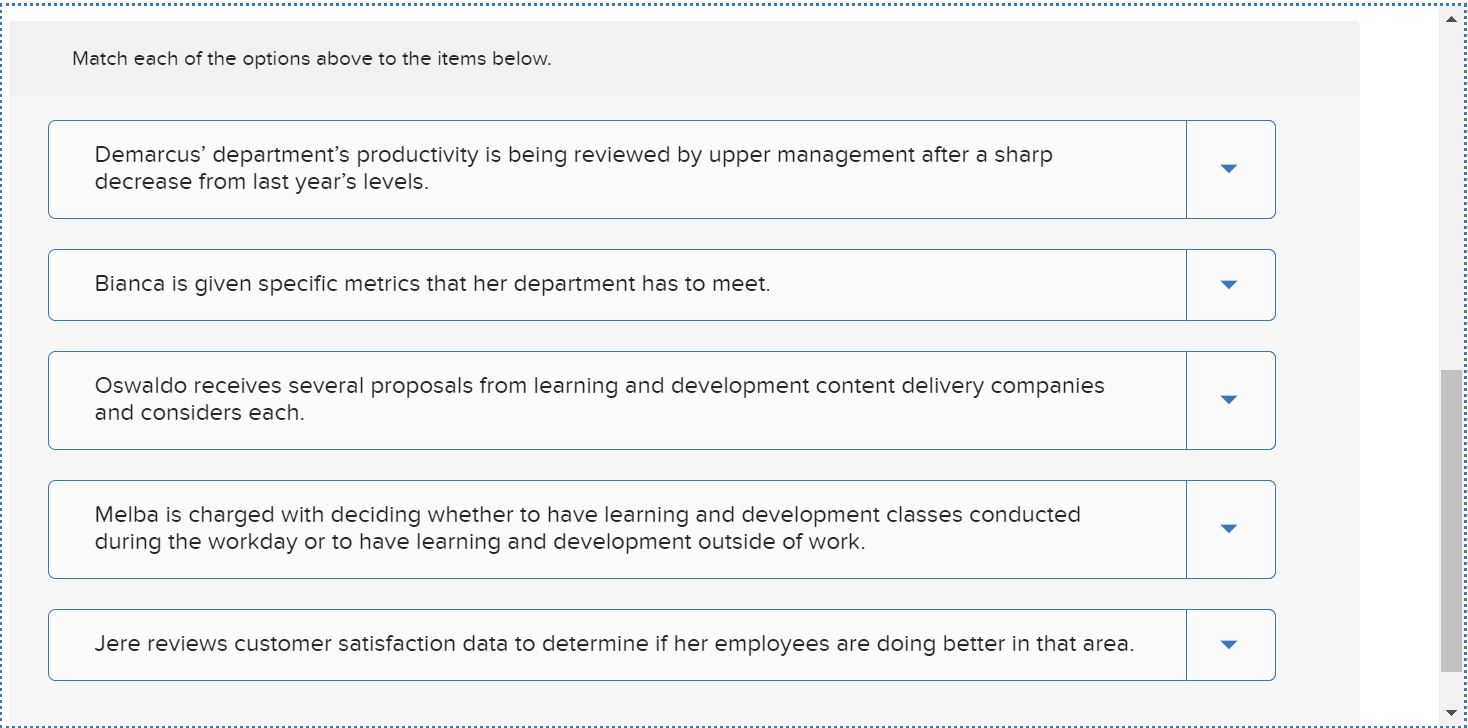Select the Melba learning and development statement box
Screen dimensions: 1468x728
coord(600,529)
